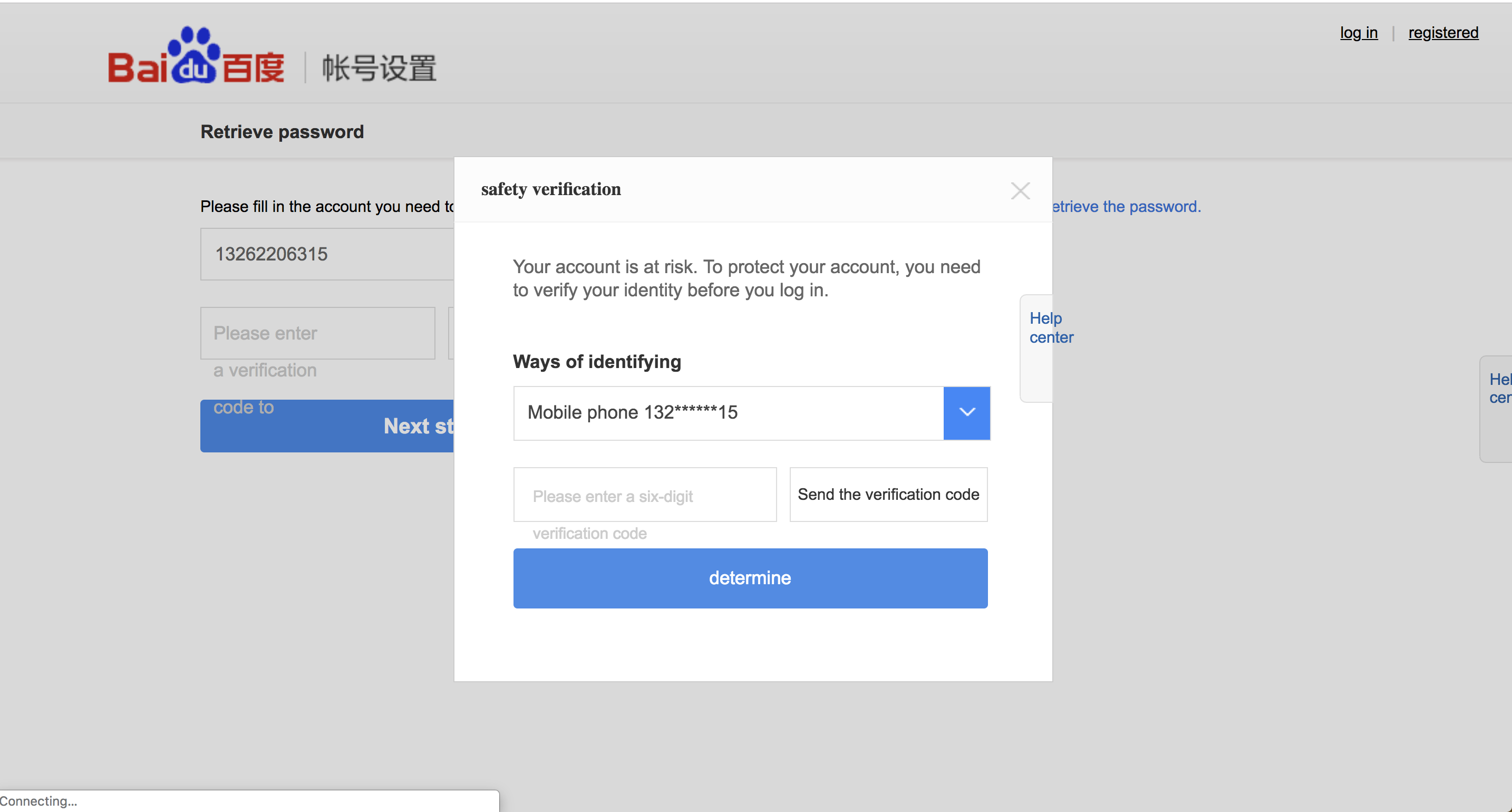Click the 帐号设置 header text
Image resolution: width=1512 pixels, height=812 pixels.
point(379,68)
